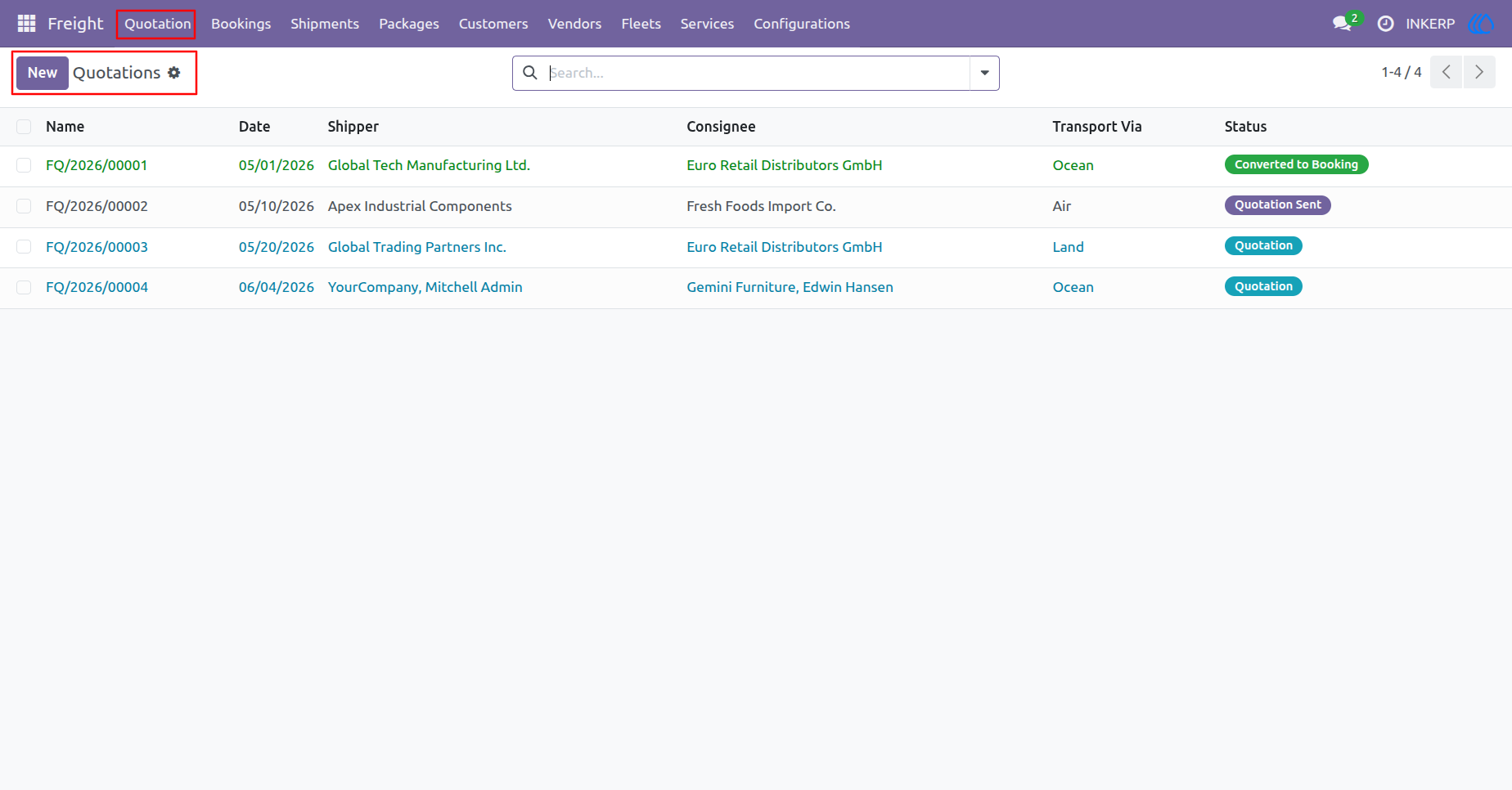Screen dimensions: 1512x790
Task: Open the apps grid home menu icon
Action: [x=26, y=24]
